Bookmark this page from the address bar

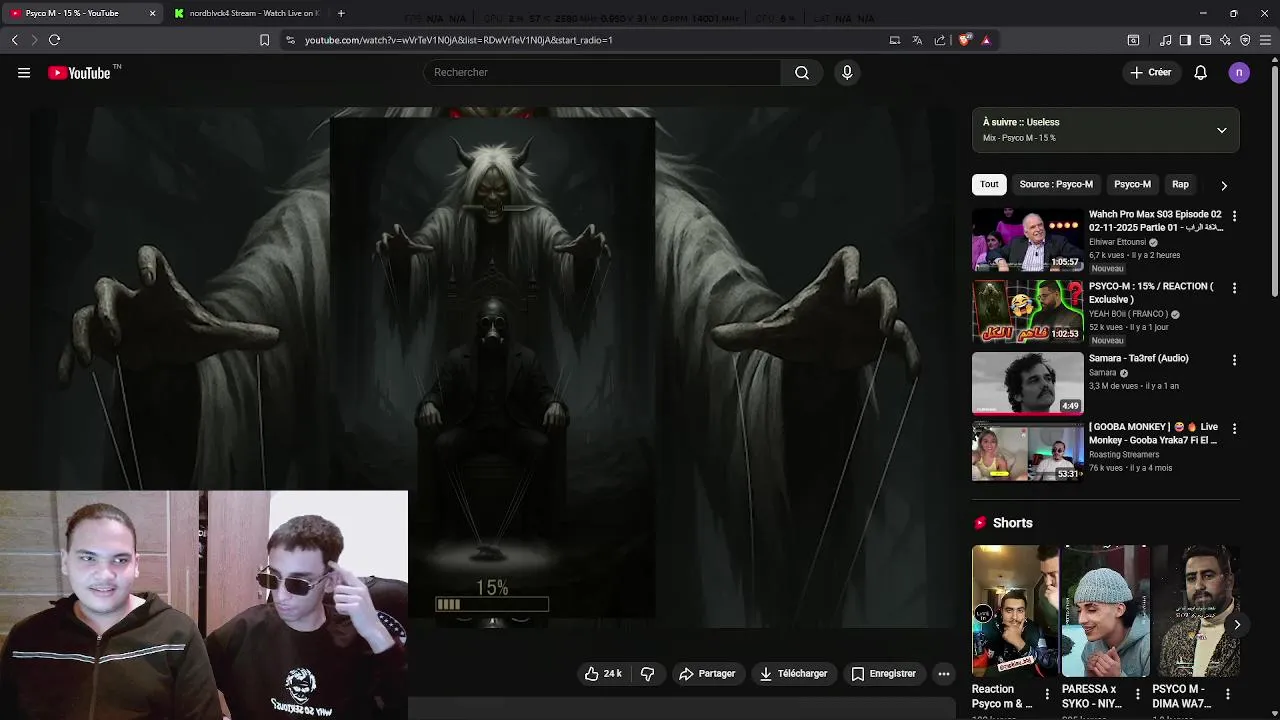[x=264, y=40]
